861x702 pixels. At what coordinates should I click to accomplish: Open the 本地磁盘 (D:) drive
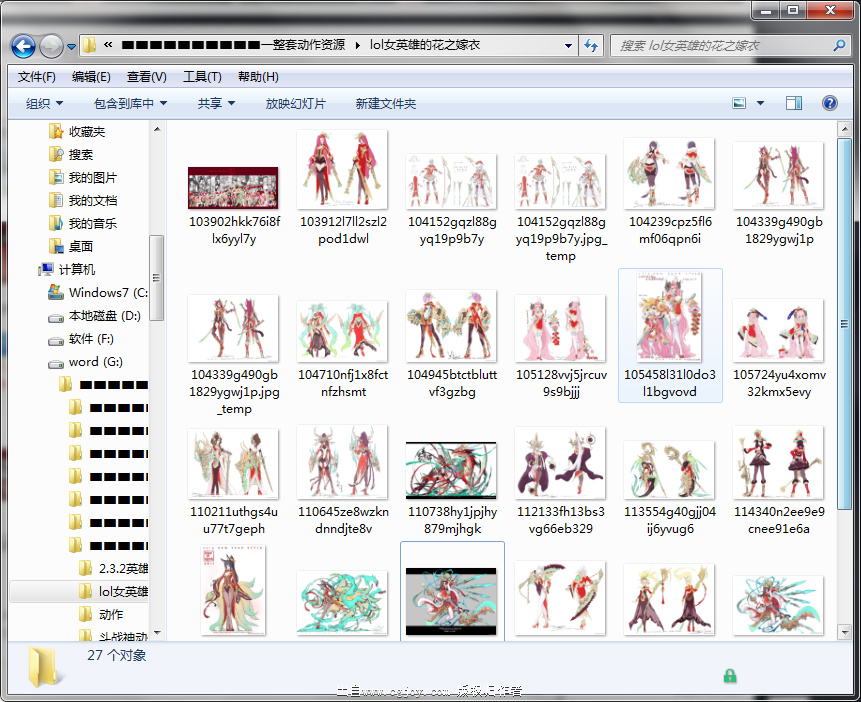[105, 316]
